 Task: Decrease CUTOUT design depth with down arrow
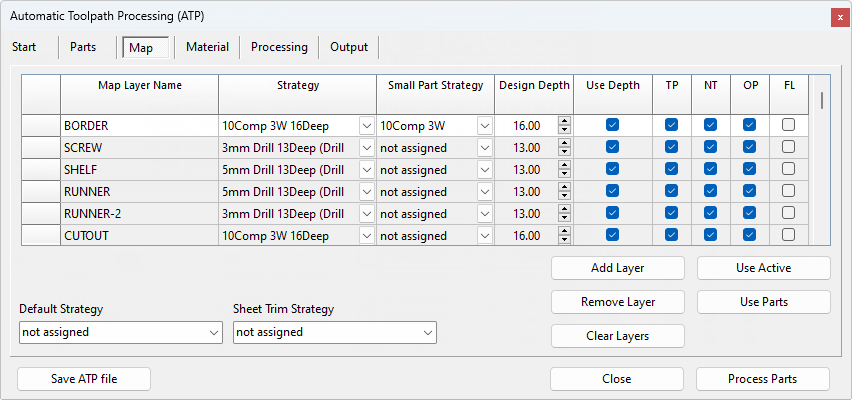[x=564, y=240]
